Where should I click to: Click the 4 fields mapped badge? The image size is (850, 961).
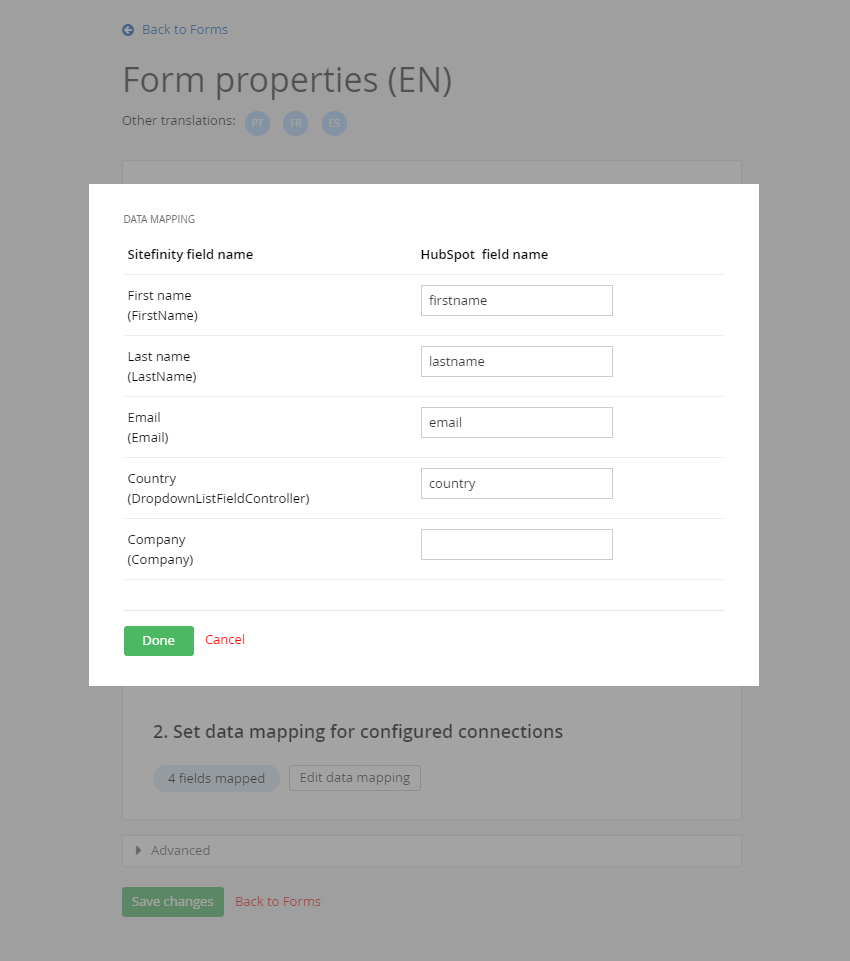(216, 778)
